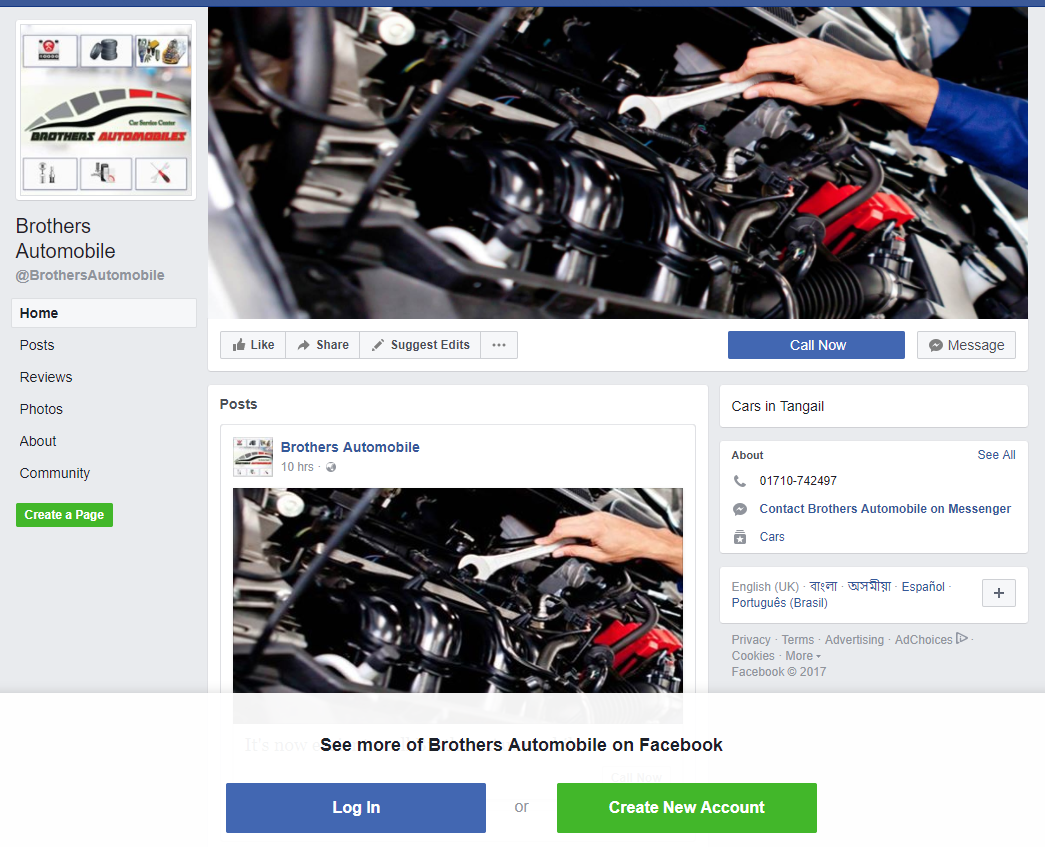This screenshot has width=1045, height=847.
Task: Open the Photos section
Action: 41,409
